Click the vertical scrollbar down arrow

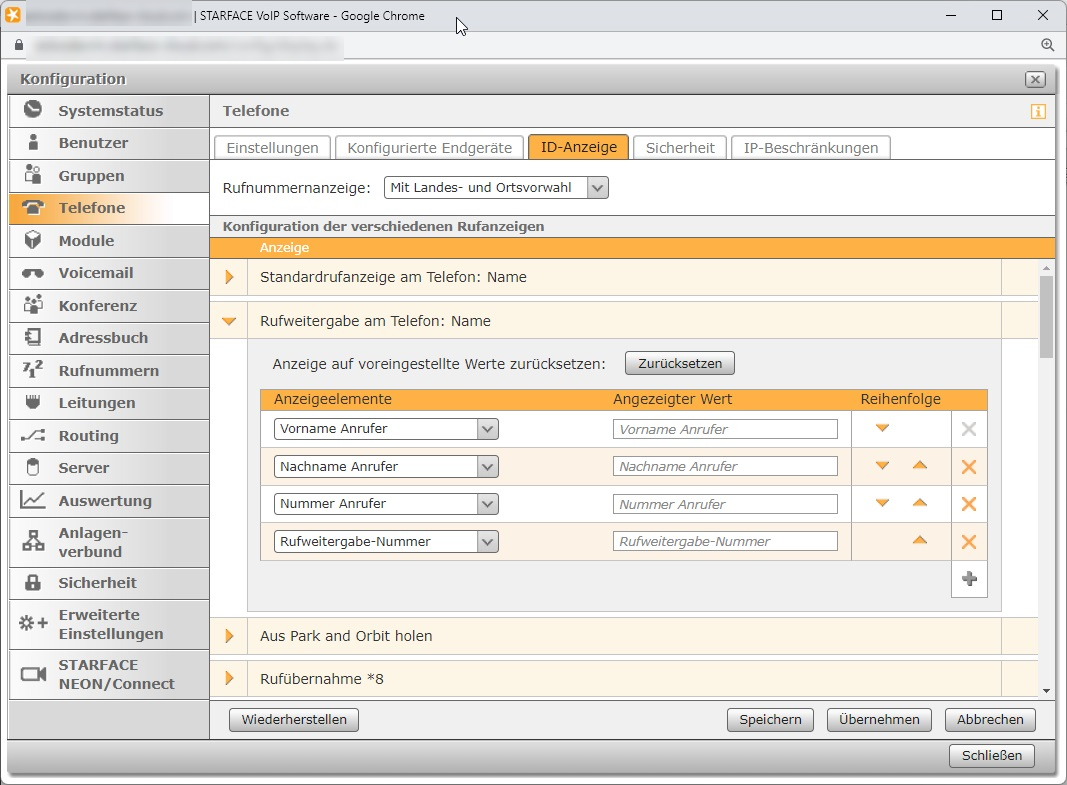coord(1046,690)
